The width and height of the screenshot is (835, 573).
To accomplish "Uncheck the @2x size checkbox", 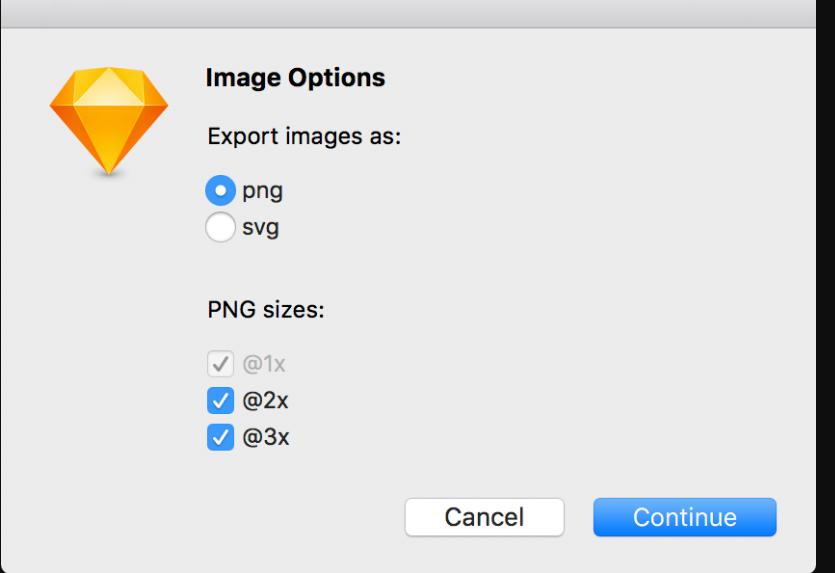I will pyautogui.click(x=220, y=400).
